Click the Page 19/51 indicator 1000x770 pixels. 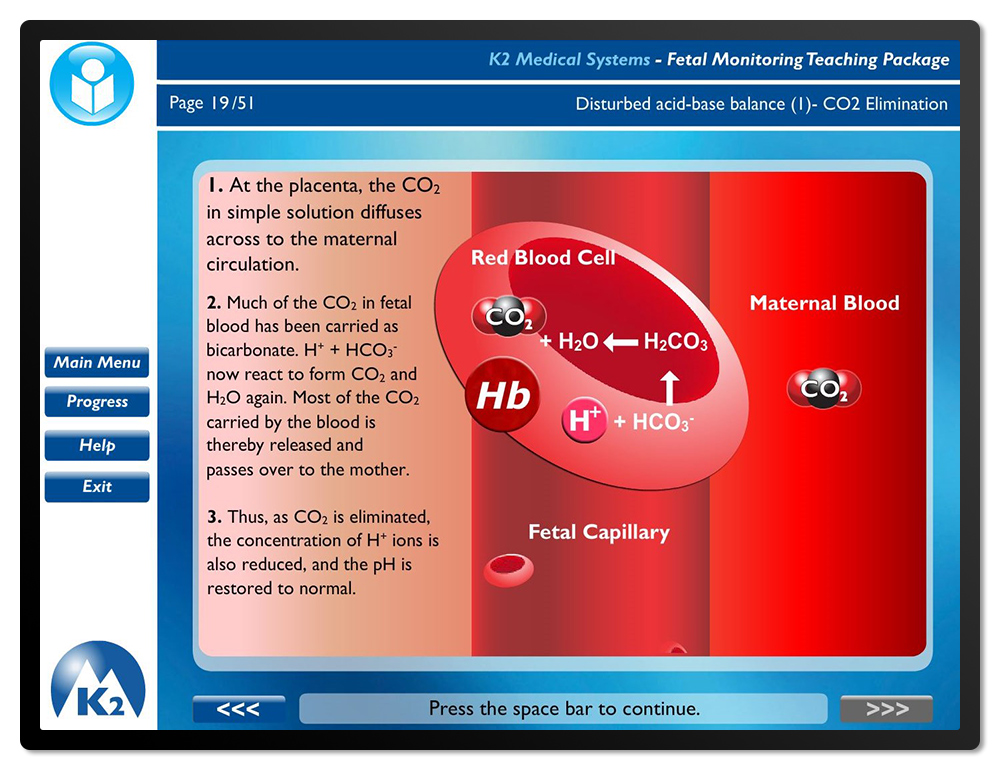pyautogui.click(x=212, y=103)
